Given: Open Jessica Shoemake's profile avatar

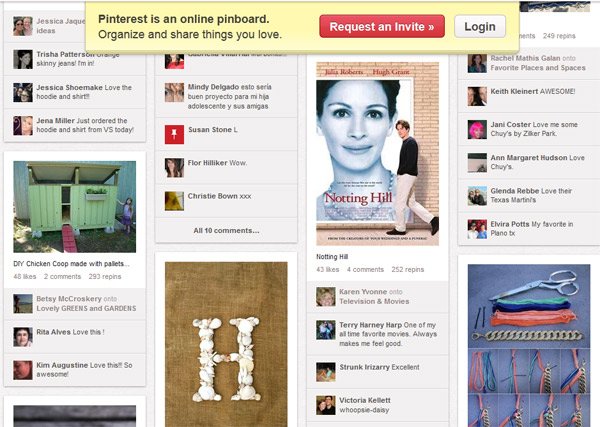Looking at the screenshot, I should point(23,92).
